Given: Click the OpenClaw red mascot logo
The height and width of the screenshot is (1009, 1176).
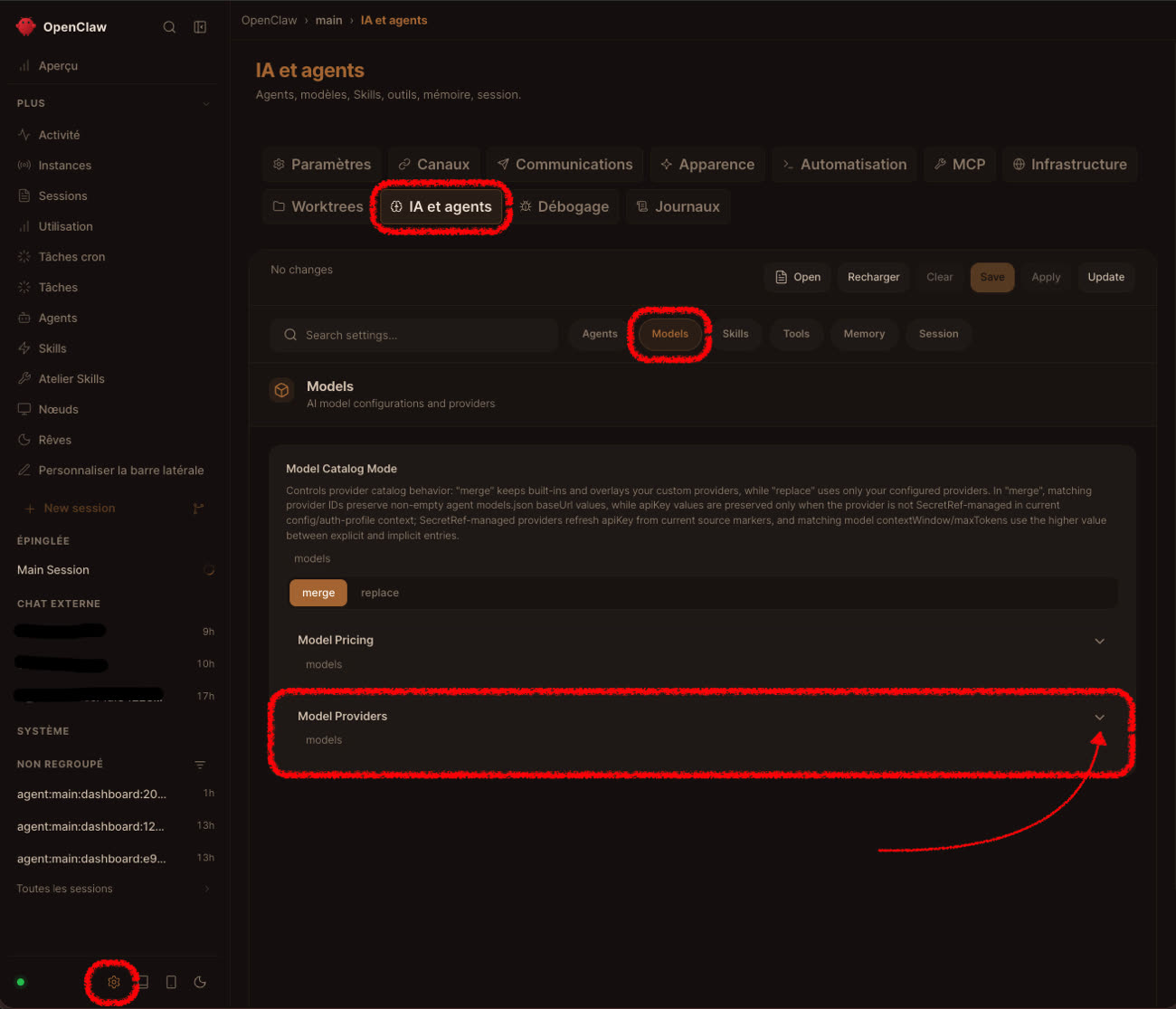Looking at the screenshot, I should (x=25, y=27).
